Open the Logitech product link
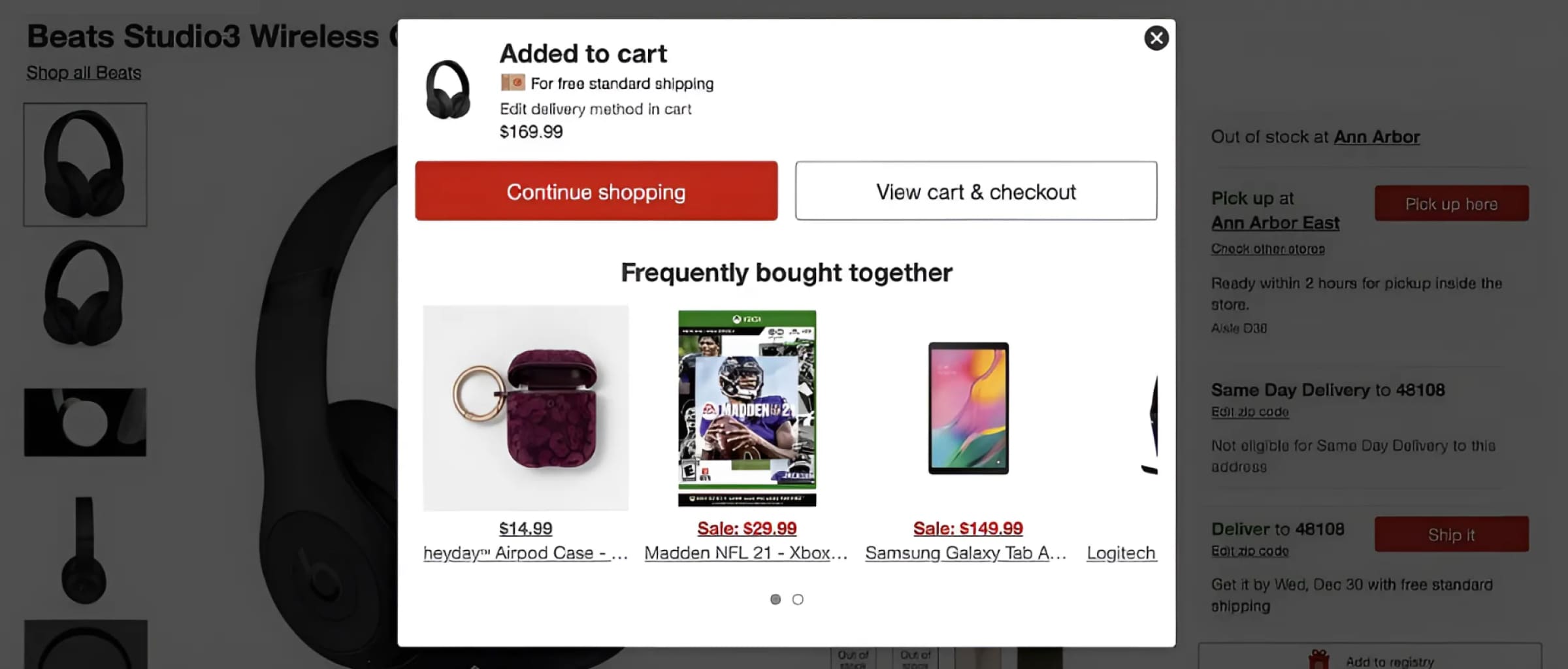The image size is (1568, 669). coord(1121,553)
